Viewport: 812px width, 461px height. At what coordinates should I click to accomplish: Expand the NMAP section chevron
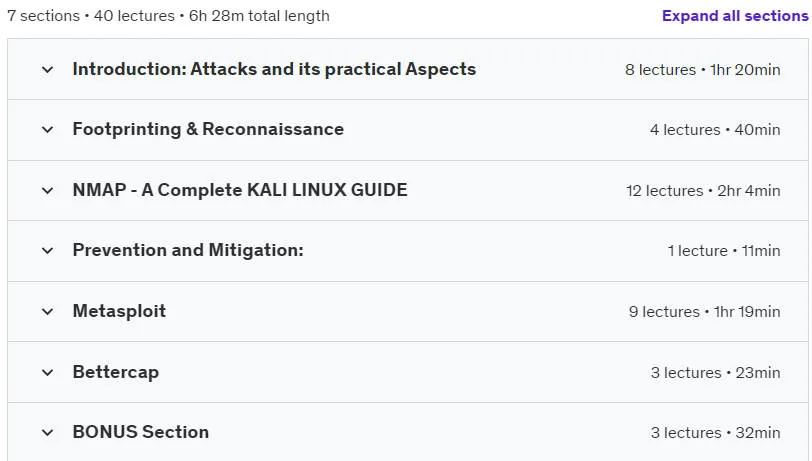47,191
